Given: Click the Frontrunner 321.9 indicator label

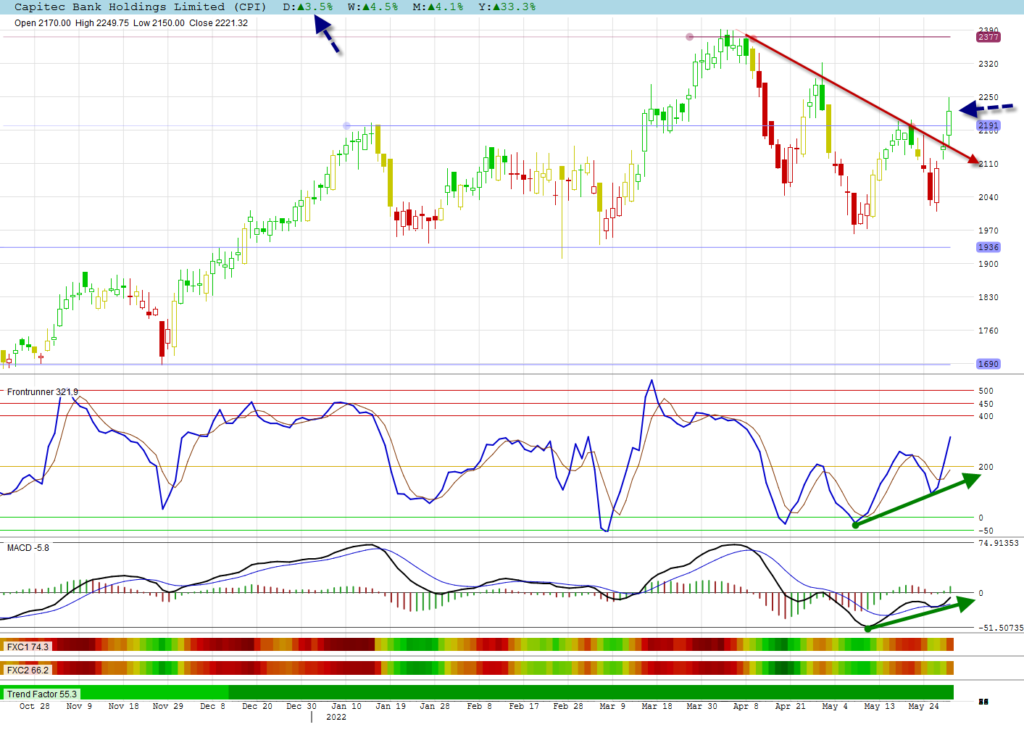Looking at the screenshot, I should pos(42,392).
